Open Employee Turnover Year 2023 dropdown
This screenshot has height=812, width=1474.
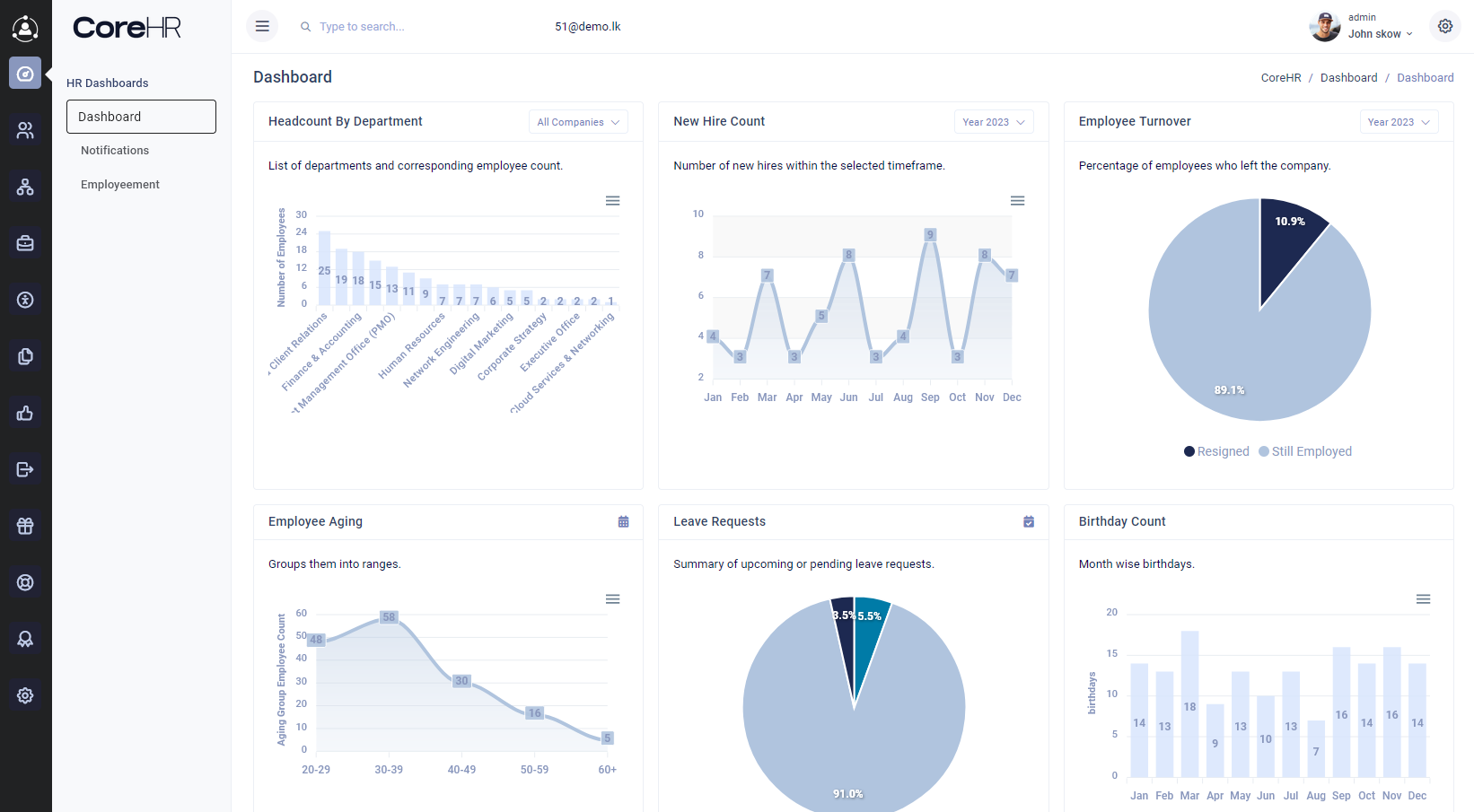[1399, 122]
